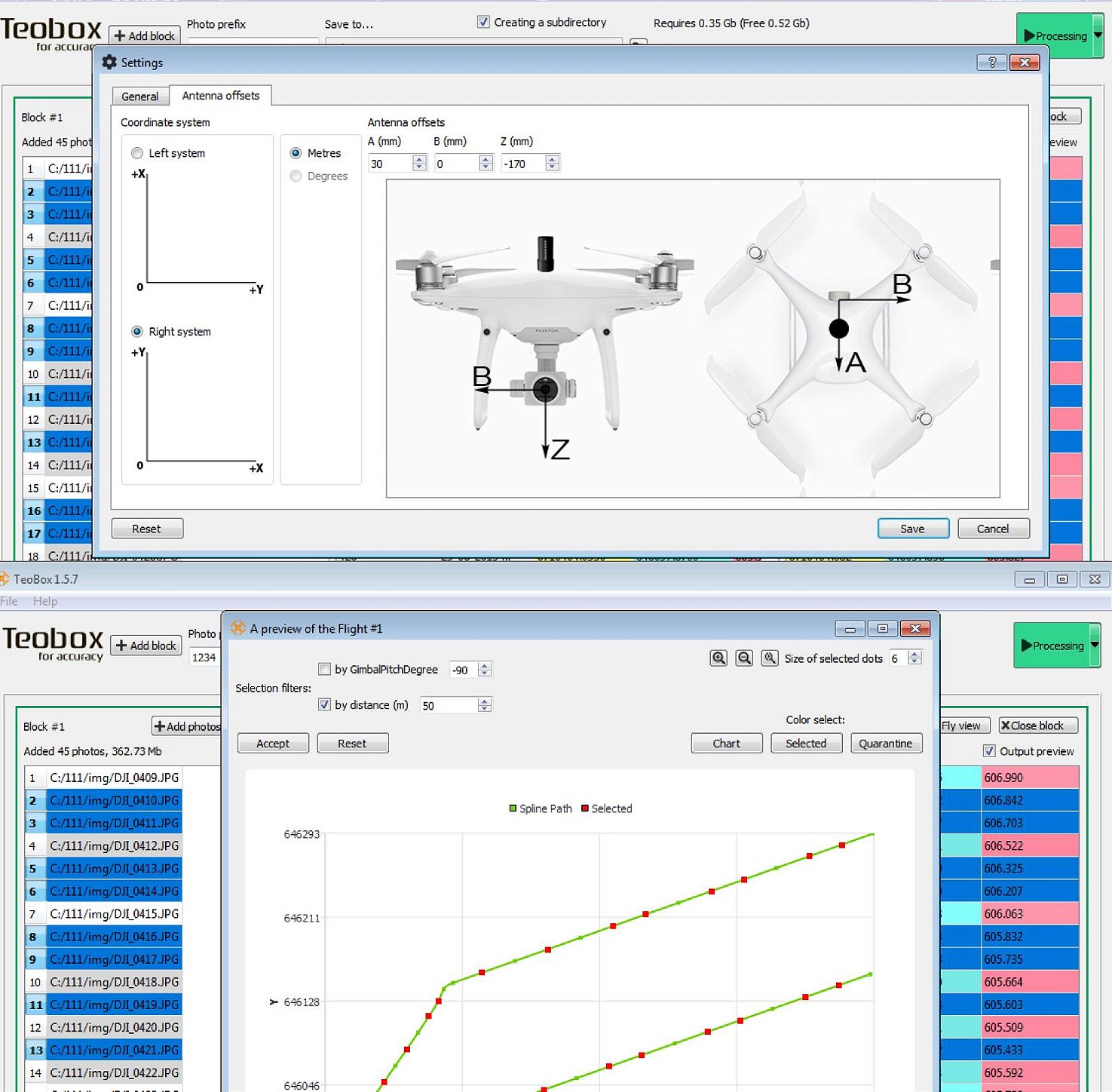Click the Settings dialog help question mark
Screen dimensions: 1112x1092
tap(991, 63)
